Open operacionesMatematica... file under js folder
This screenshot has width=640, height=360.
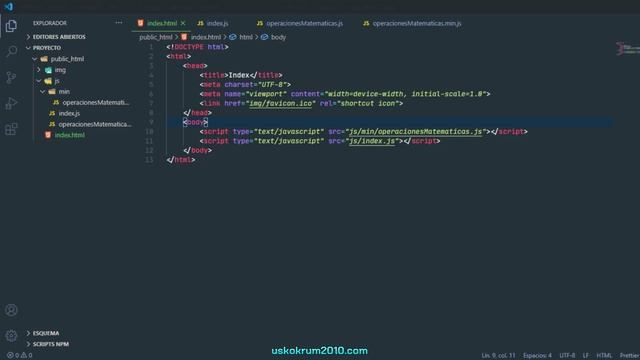pos(95,124)
